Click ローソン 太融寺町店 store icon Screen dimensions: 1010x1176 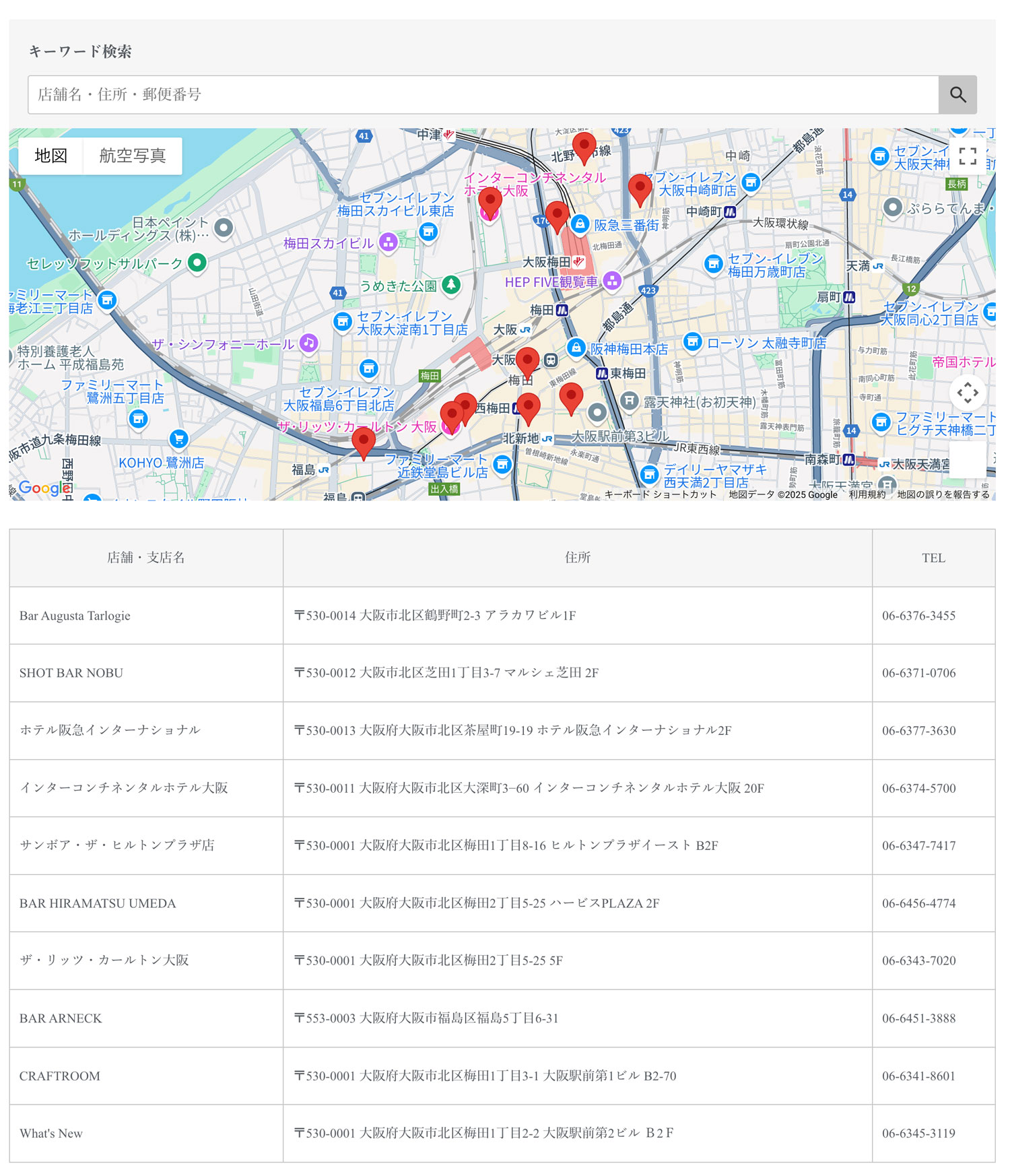pos(693,341)
